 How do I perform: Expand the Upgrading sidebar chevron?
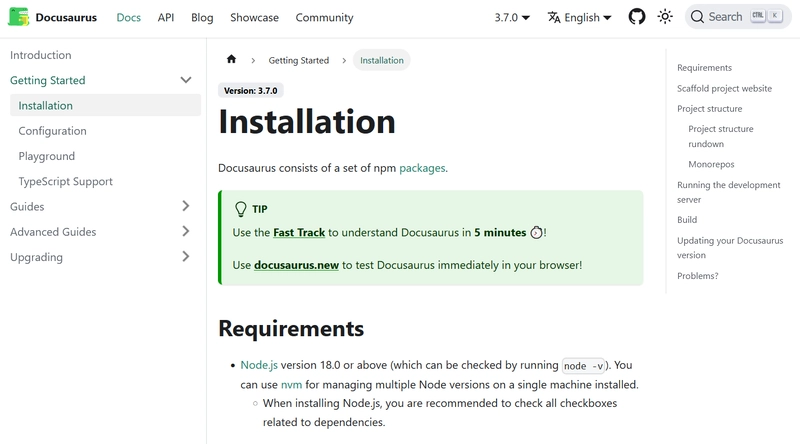click(185, 257)
